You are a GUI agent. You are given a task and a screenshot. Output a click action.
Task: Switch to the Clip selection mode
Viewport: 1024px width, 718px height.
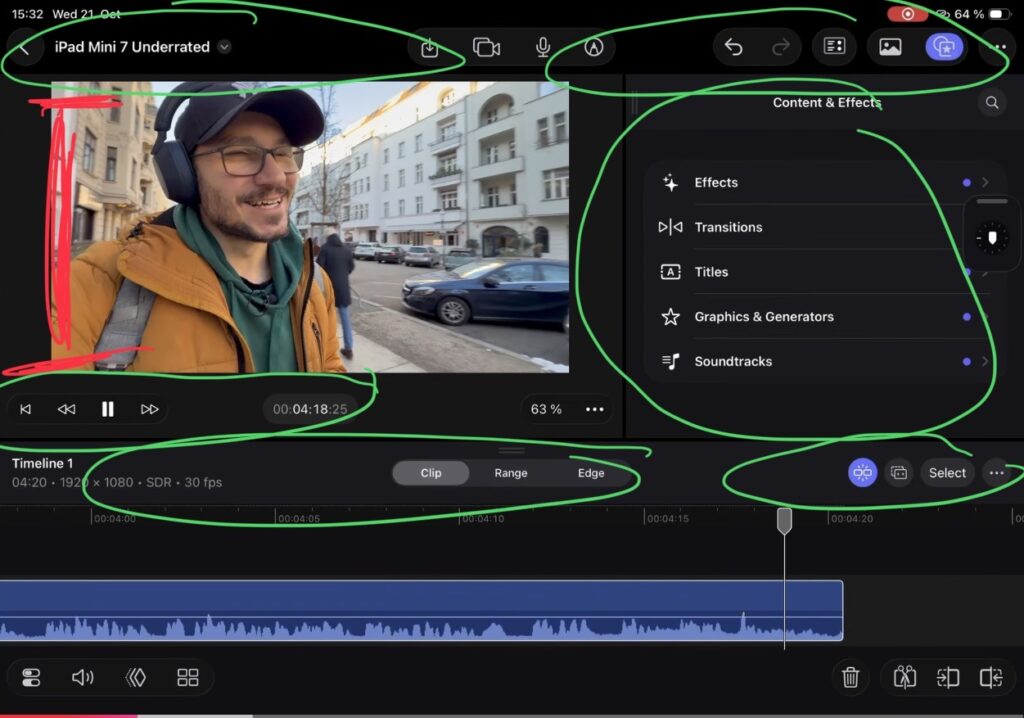coord(431,473)
